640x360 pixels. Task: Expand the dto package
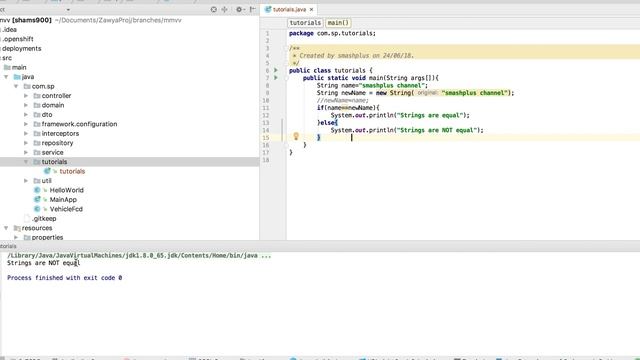(26, 115)
